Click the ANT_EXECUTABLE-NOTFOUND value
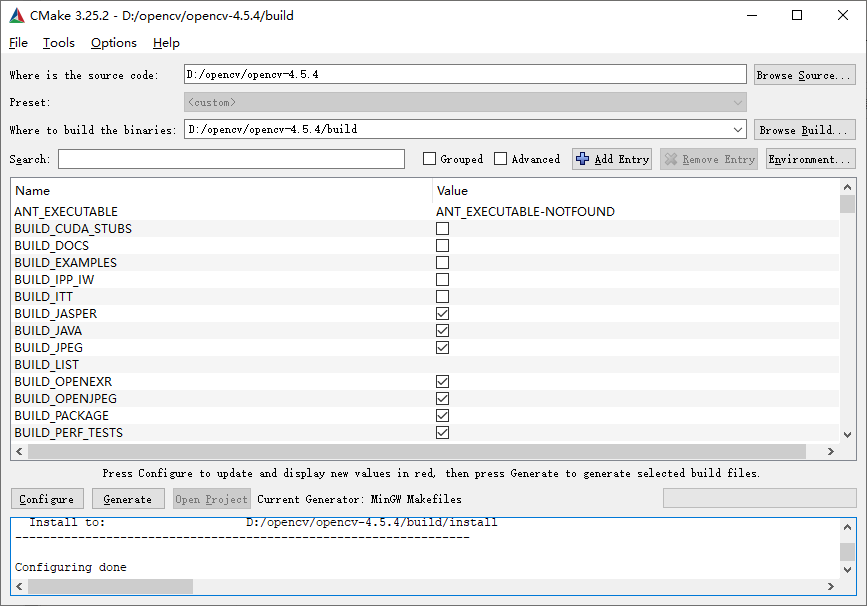Image resolution: width=867 pixels, height=606 pixels. [525, 212]
